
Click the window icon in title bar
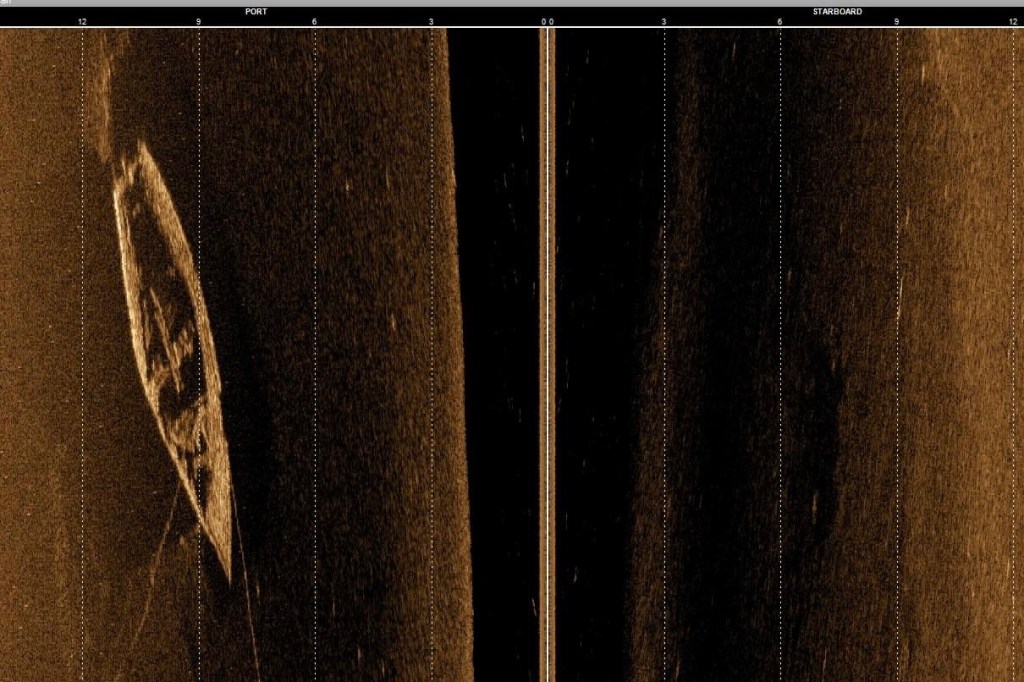click(4, 3)
